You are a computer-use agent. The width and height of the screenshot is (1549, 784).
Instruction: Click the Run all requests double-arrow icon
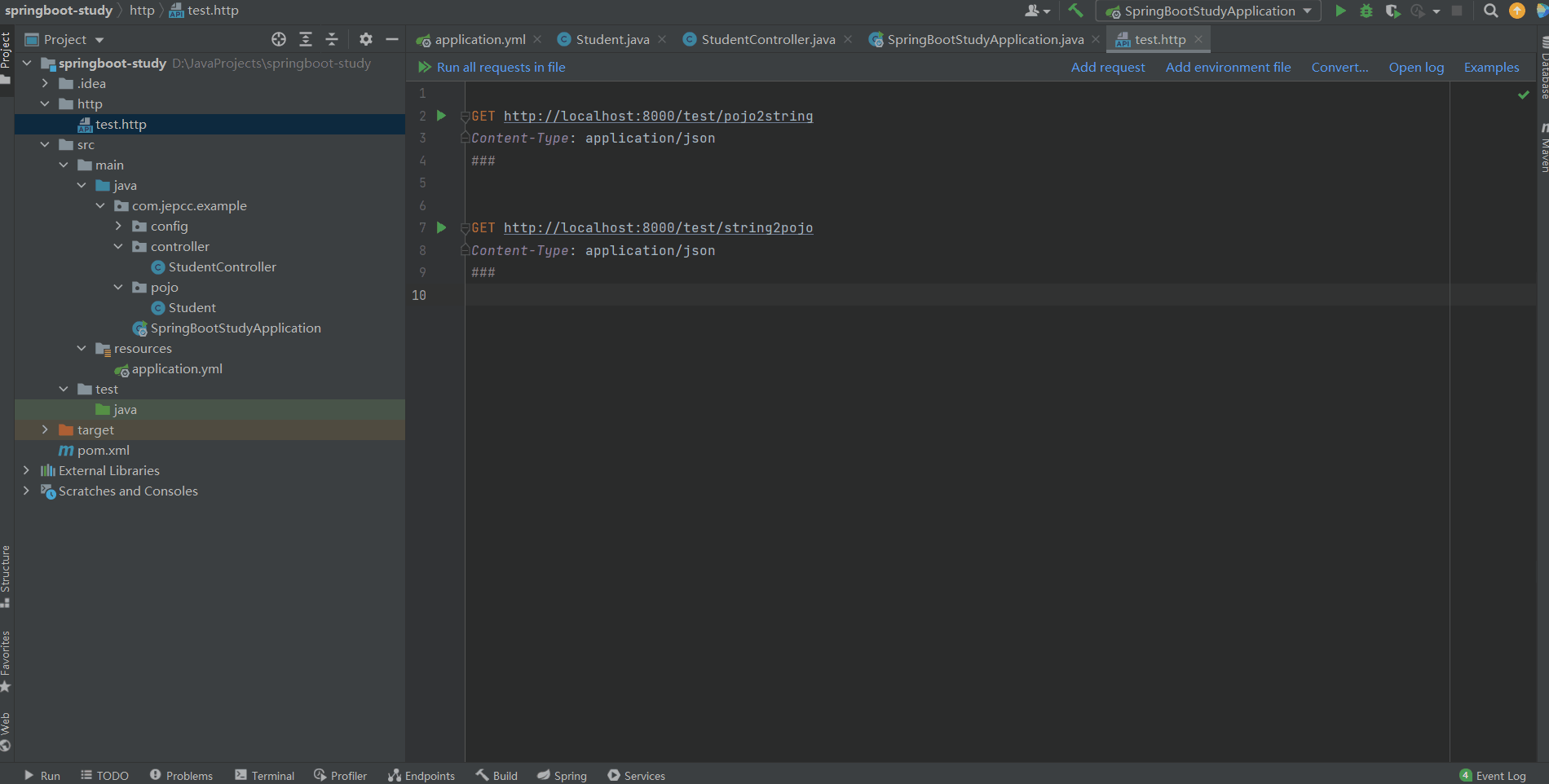(425, 67)
